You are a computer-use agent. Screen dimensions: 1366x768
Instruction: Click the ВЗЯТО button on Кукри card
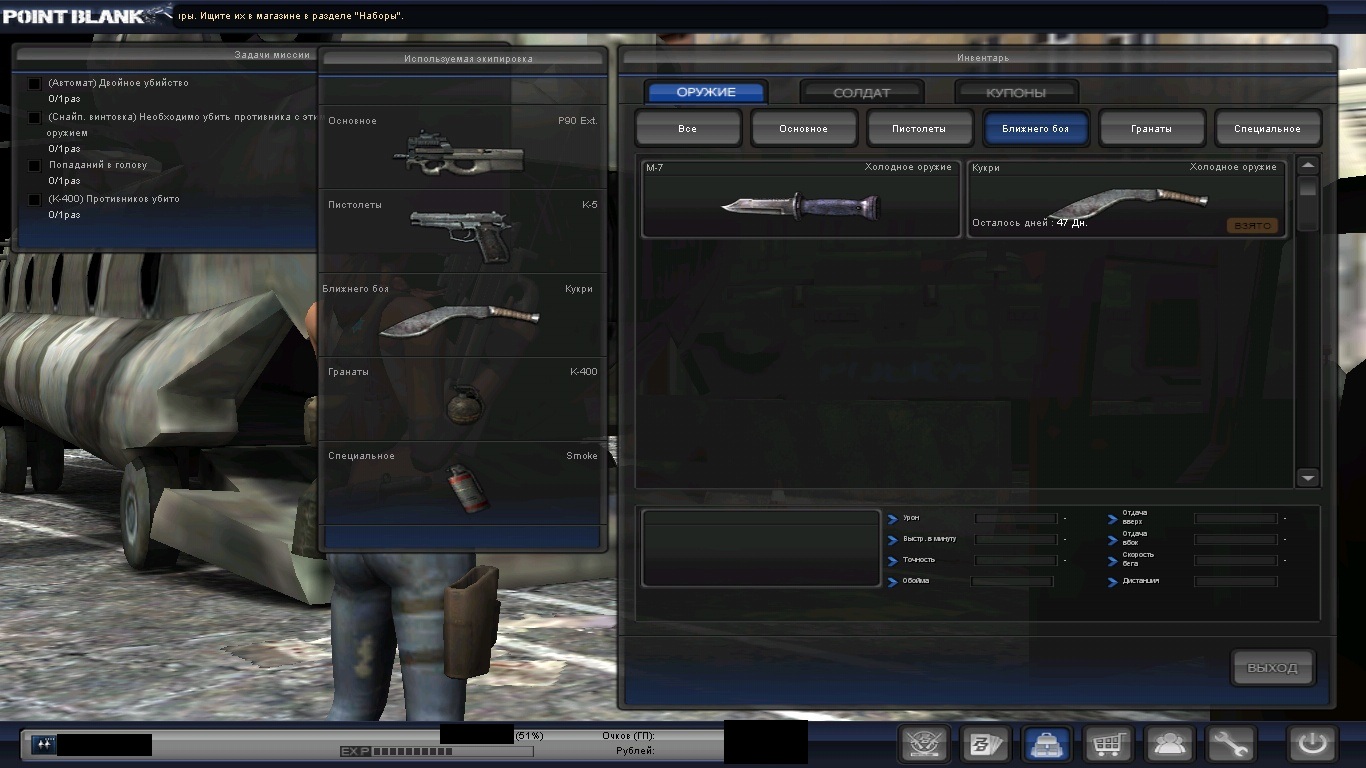[x=1253, y=225]
